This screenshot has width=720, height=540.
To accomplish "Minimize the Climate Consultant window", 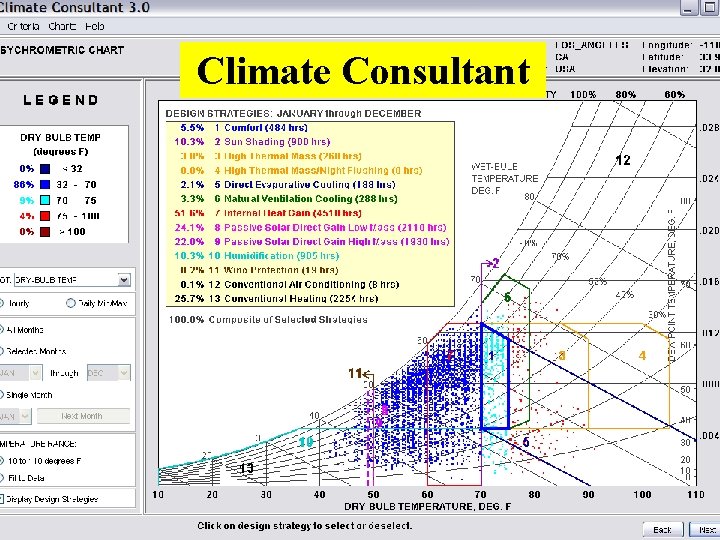I will coord(688,7).
